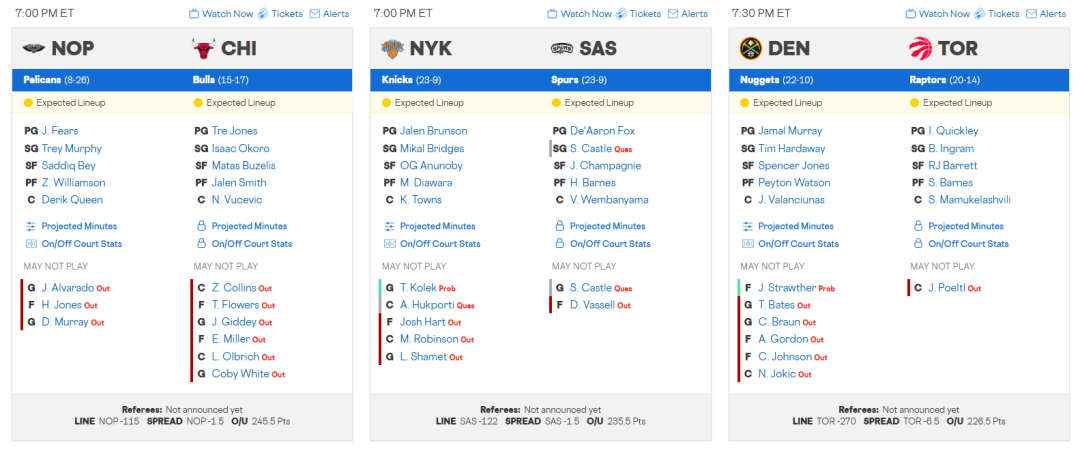Click the Toronto Raptors logo
This screenshot has height=449, width=1080.
point(920,48)
